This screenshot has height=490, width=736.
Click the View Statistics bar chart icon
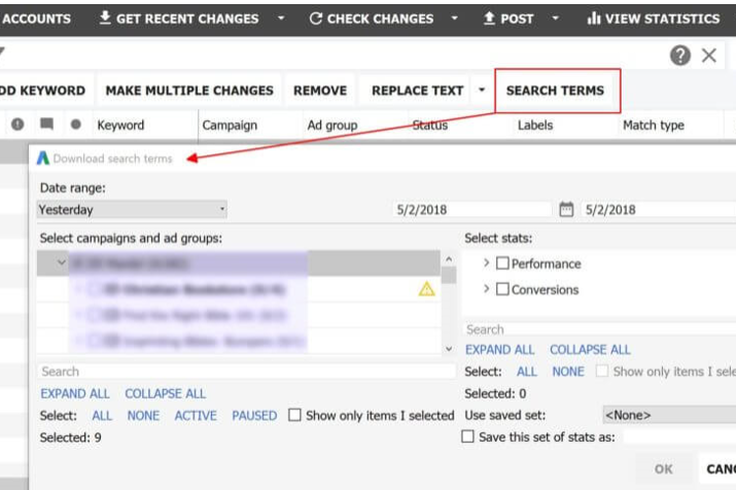tap(594, 18)
